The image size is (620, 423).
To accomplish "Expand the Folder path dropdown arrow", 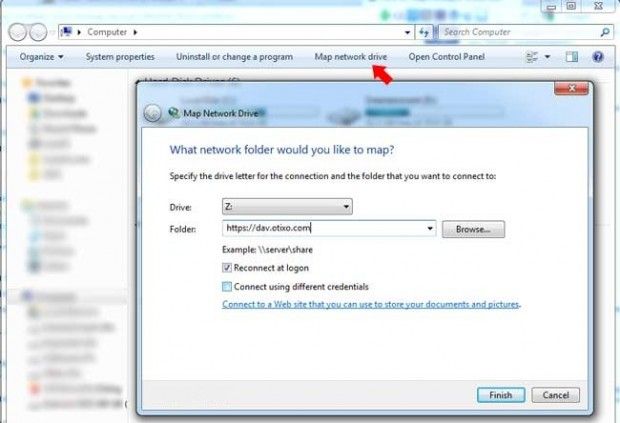I will pos(430,228).
